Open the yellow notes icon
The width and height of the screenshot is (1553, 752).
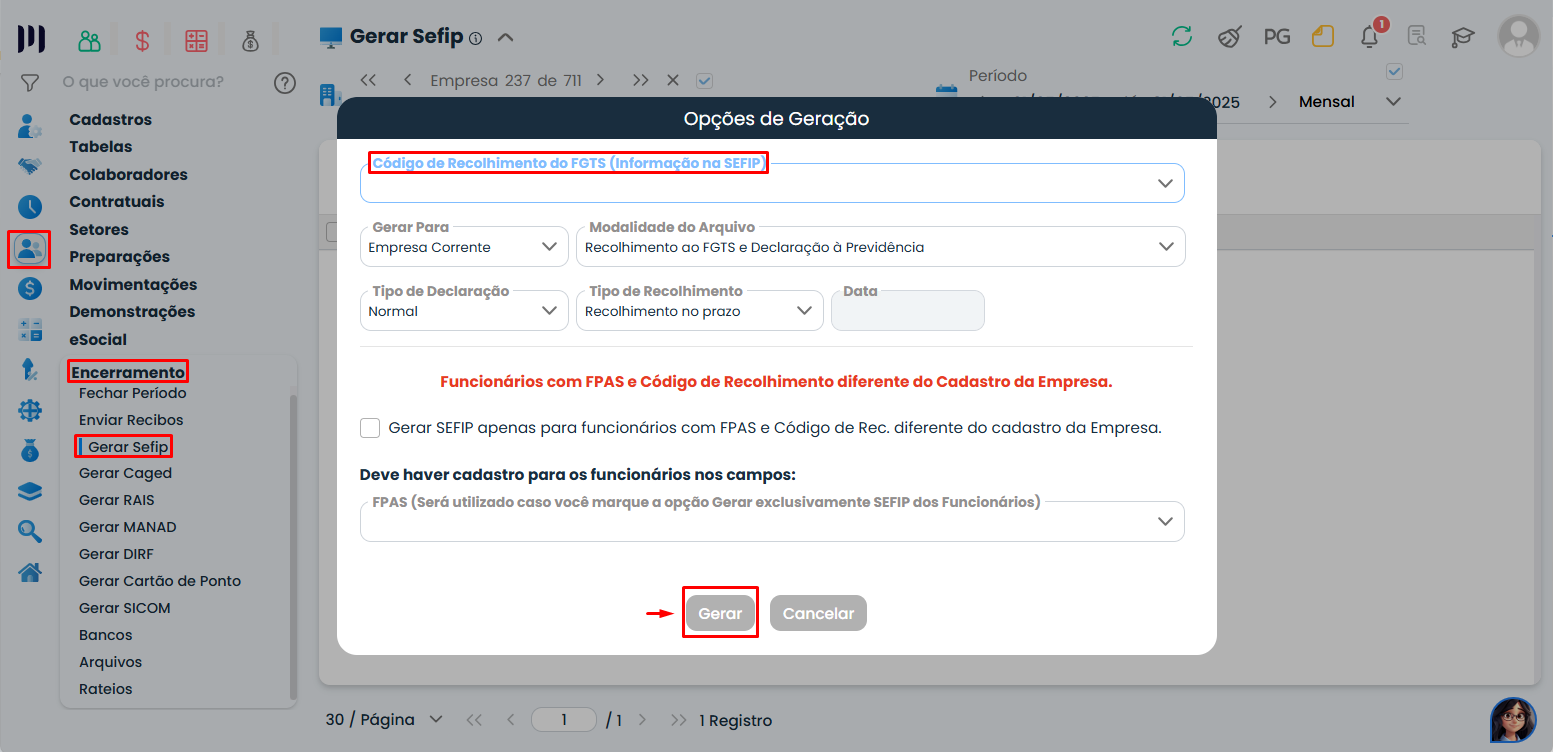click(x=1323, y=37)
